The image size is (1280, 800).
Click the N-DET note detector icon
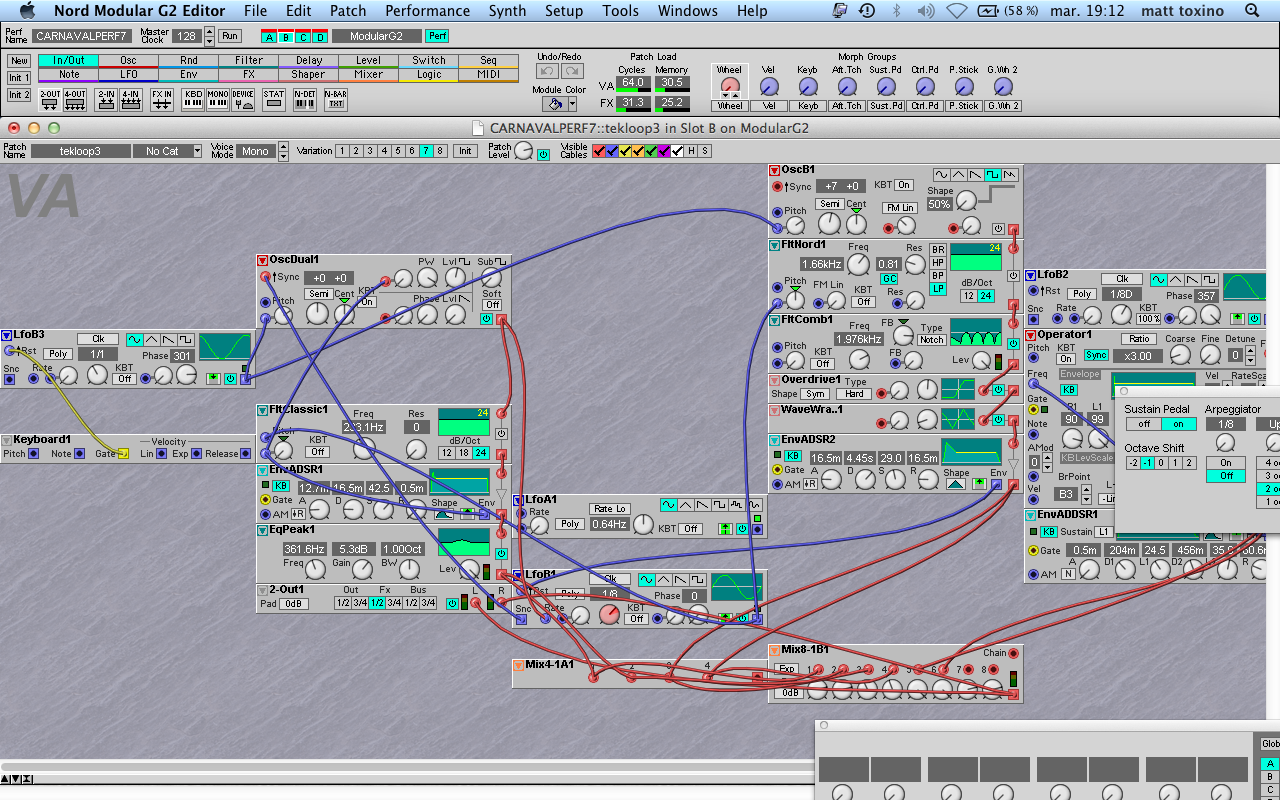click(x=305, y=100)
